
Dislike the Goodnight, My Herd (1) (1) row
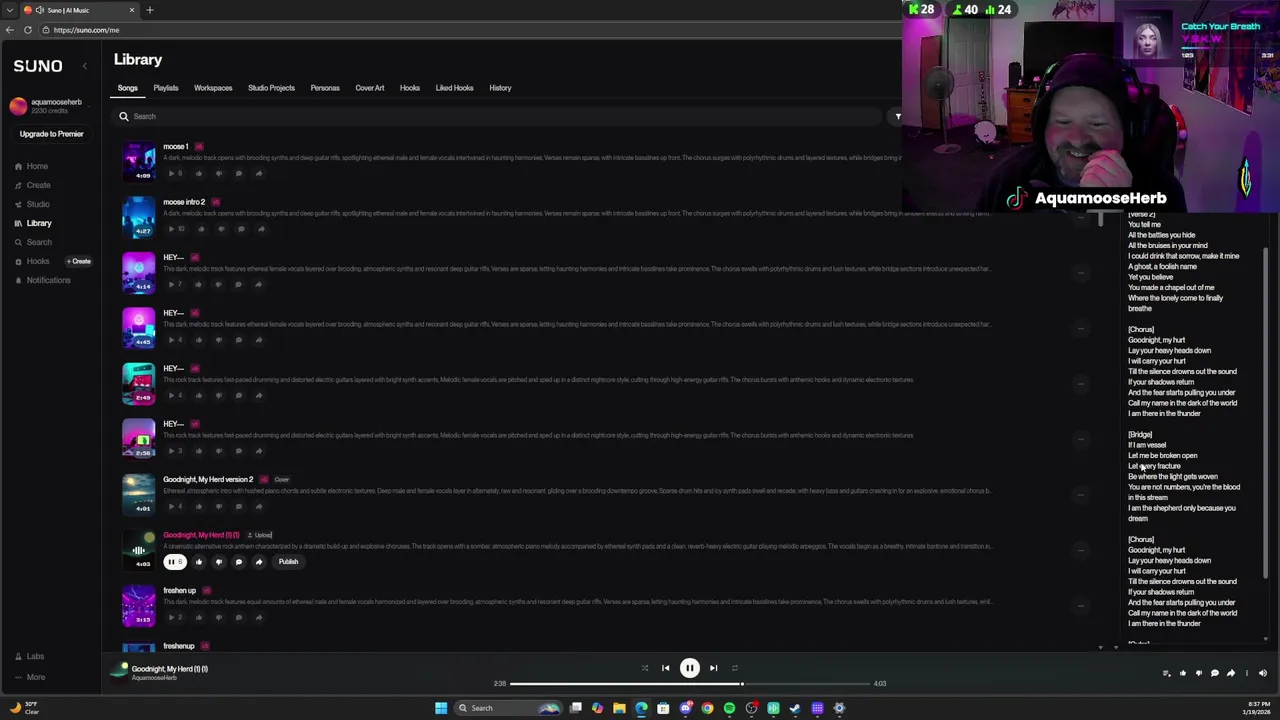[218, 562]
